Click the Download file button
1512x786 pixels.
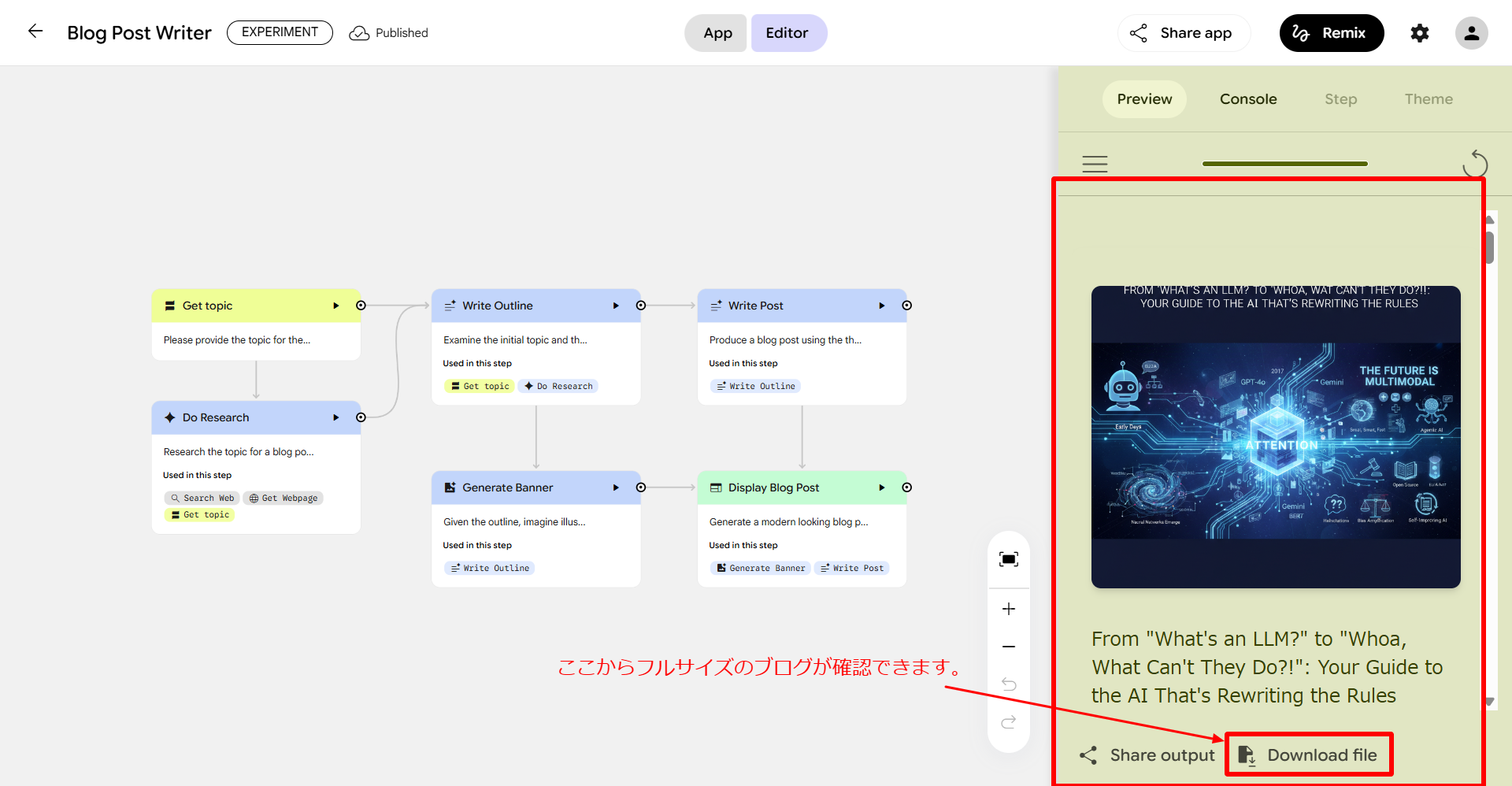1309,754
